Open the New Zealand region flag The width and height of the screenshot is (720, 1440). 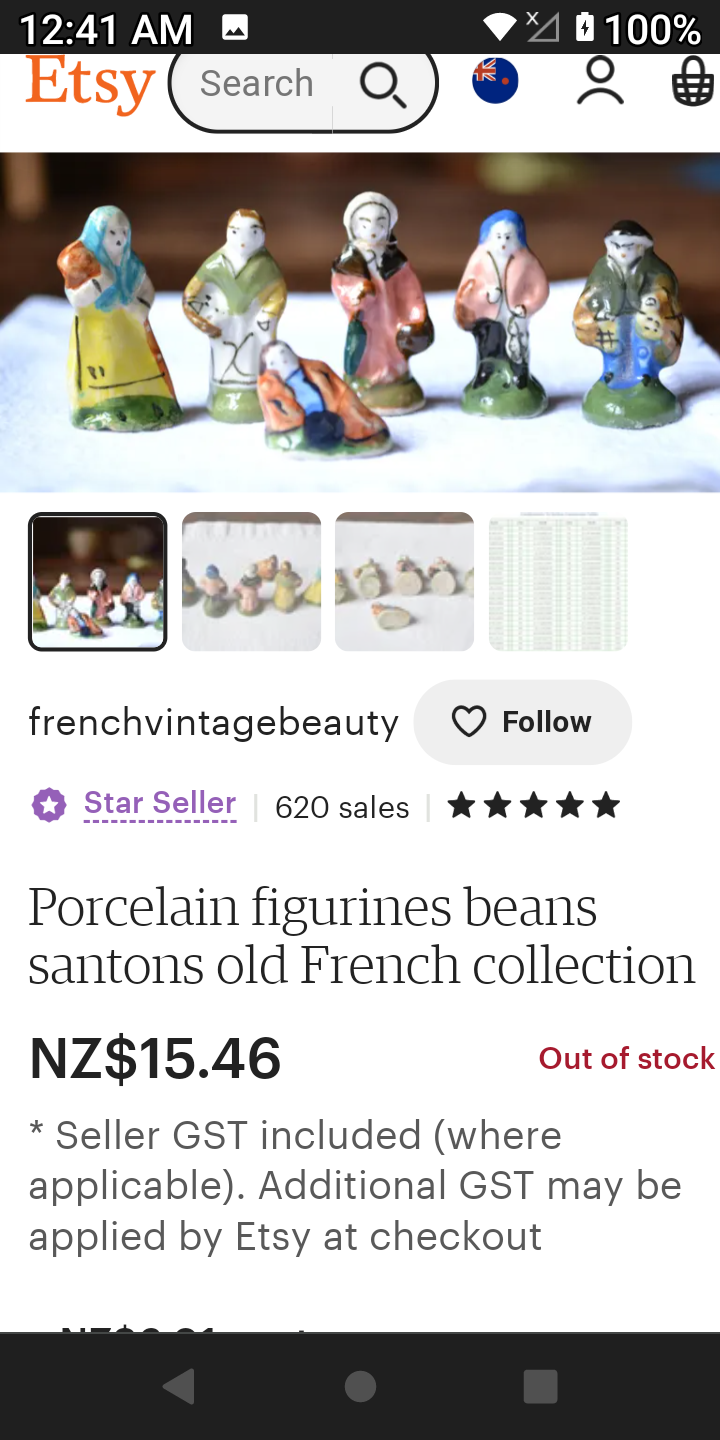pos(495,82)
